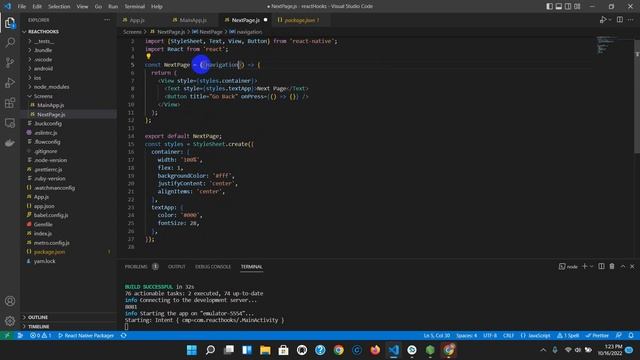Image resolution: width=640 pixels, height=360 pixels.
Task: Open Visual Studio Code on Windows taskbar
Action: point(393,350)
